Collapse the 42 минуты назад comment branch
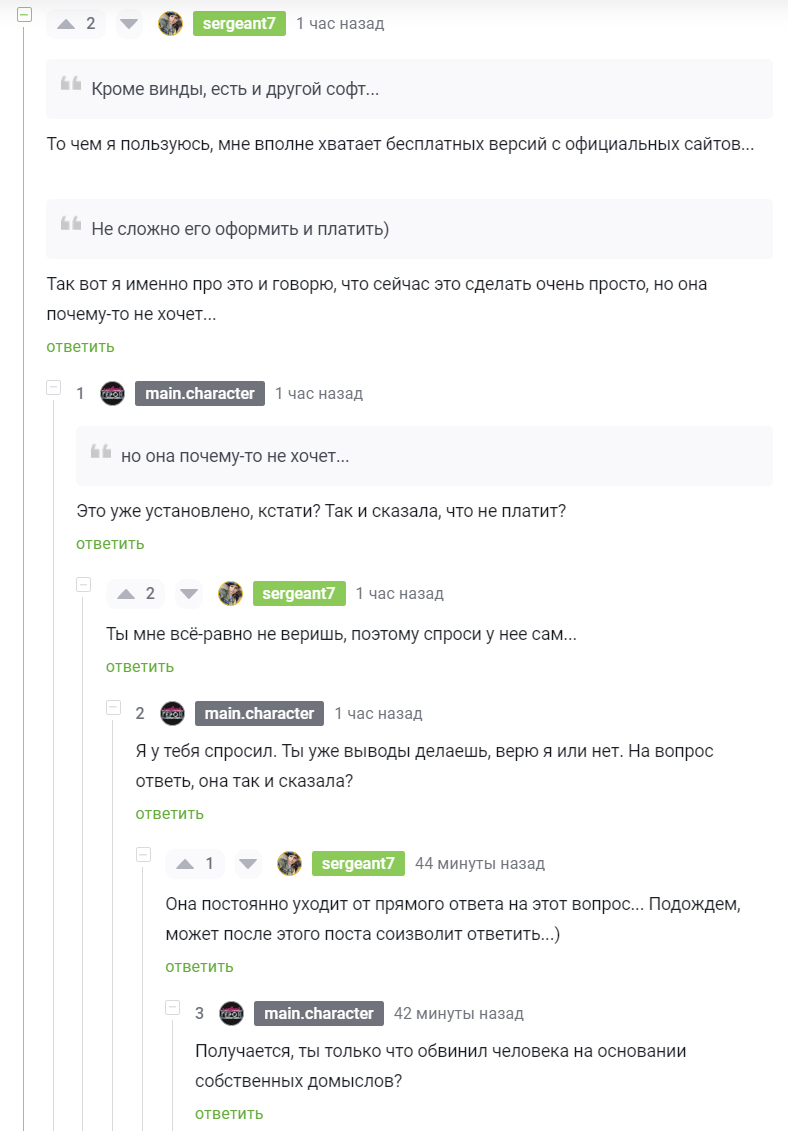788x1131 pixels. pos(172,1008)
